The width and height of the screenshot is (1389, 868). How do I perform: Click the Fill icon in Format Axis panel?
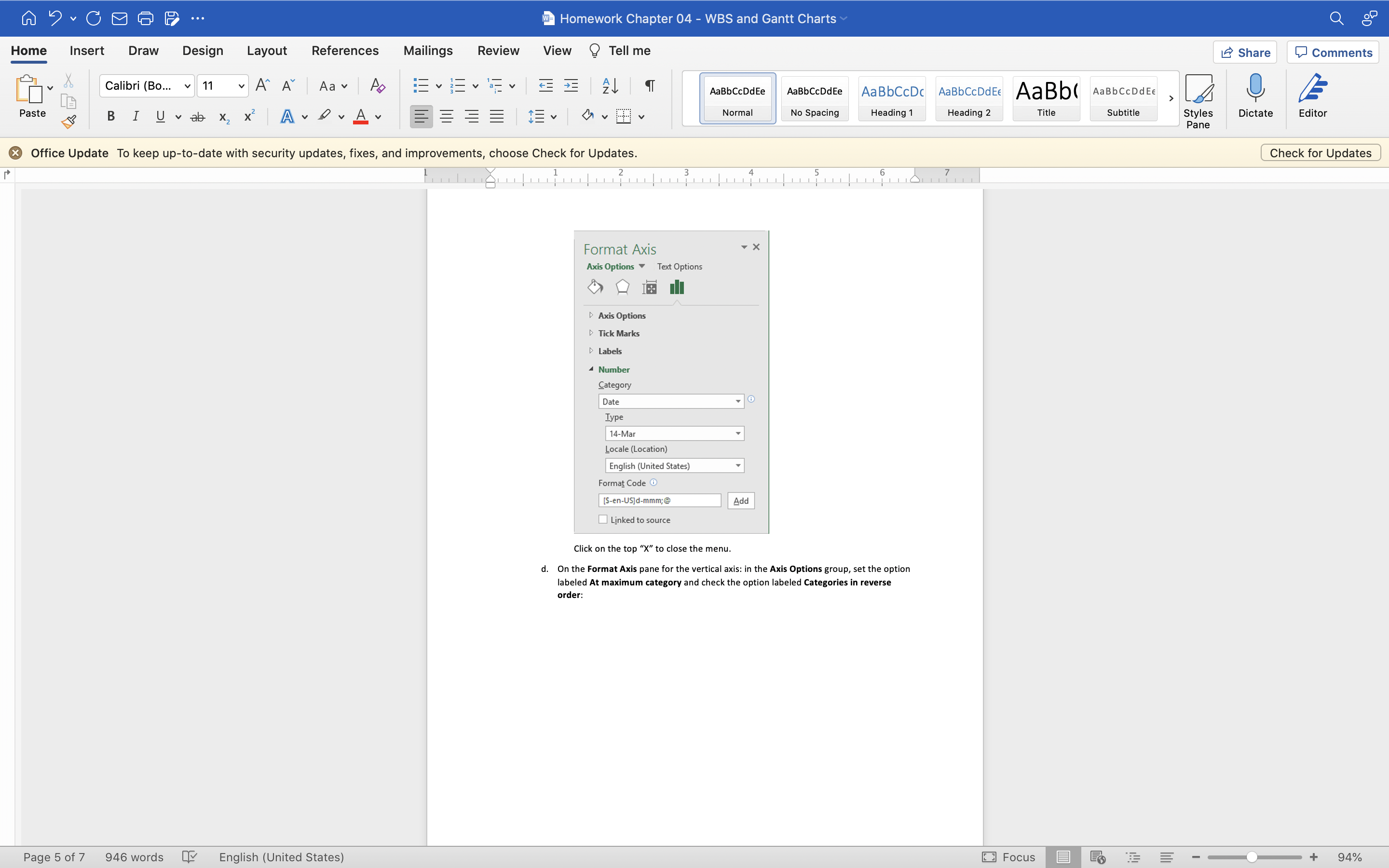(x=595, y=288)
